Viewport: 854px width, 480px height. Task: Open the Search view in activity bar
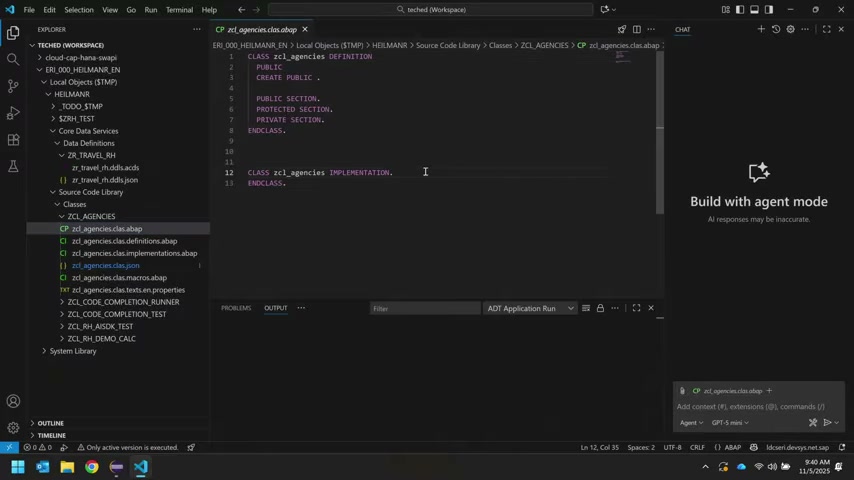(13, 59)
